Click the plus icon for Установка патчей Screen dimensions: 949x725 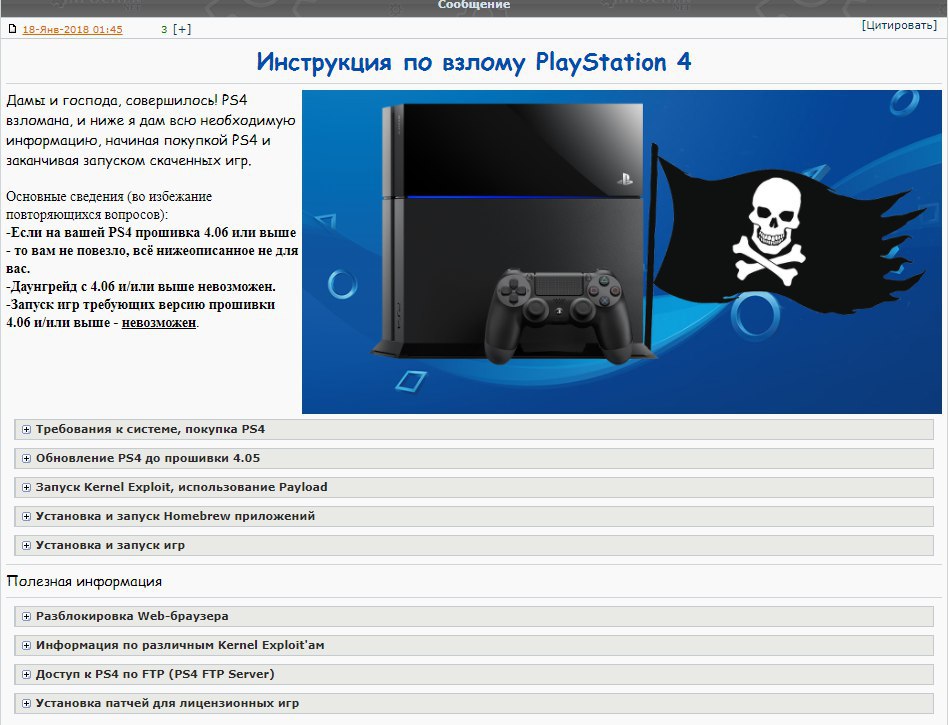[26, 704]
